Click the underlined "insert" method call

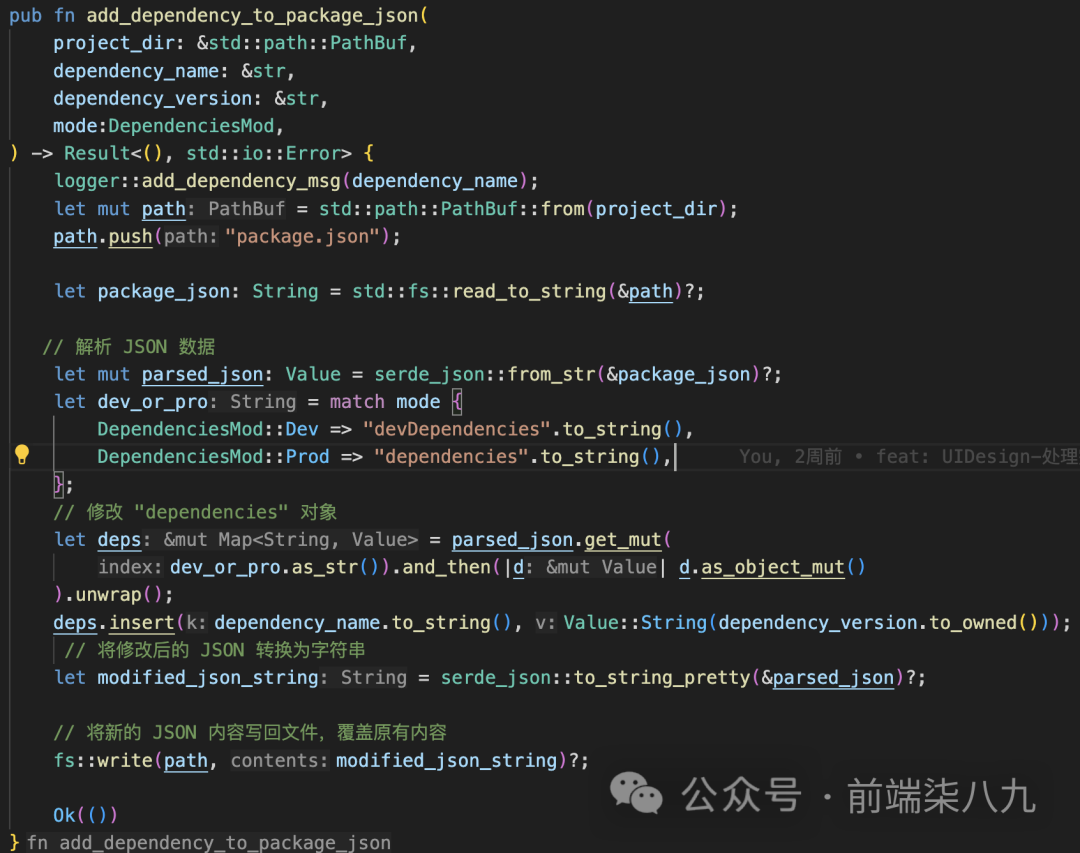tap(141, 622)
